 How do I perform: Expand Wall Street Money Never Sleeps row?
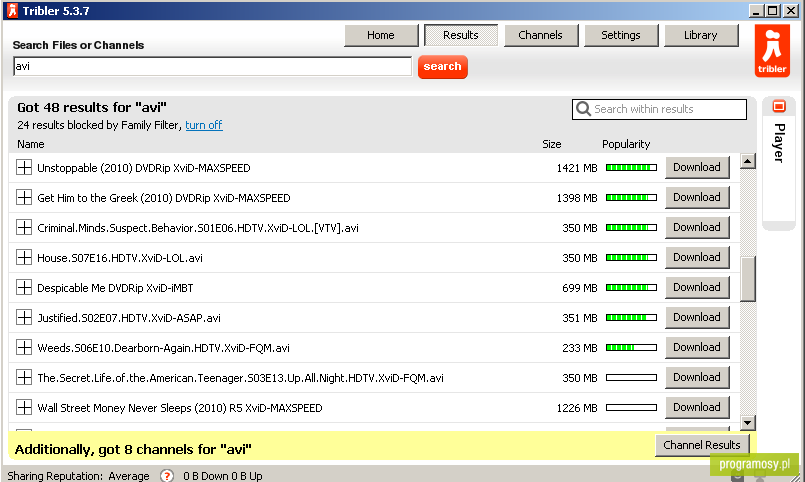tap(24, 408)
